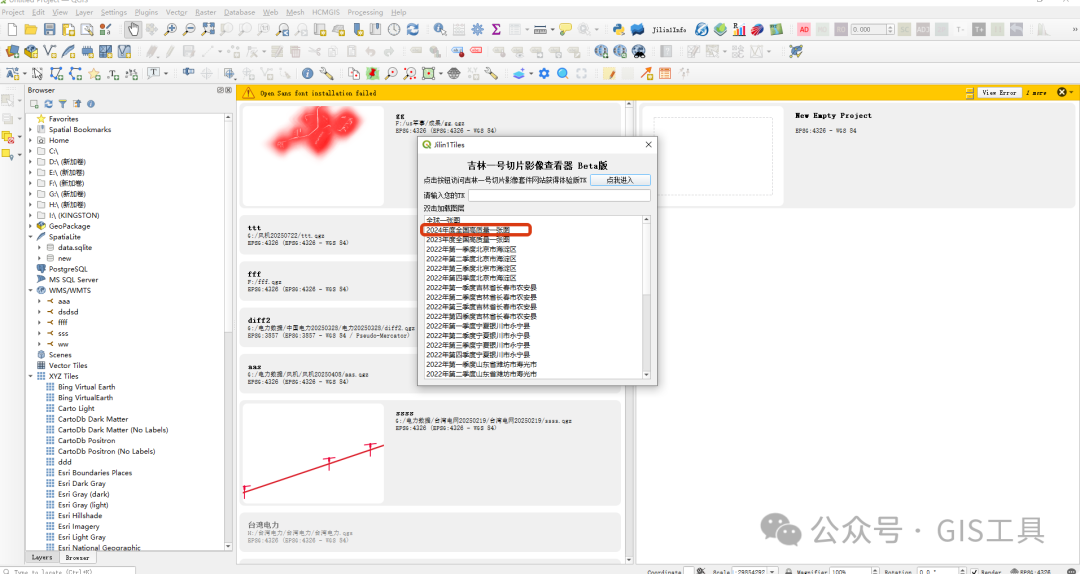Expand the C:\ drive node
This screenshot has width=1080, height=574.
pyautogui.click(x=30, y=151)
